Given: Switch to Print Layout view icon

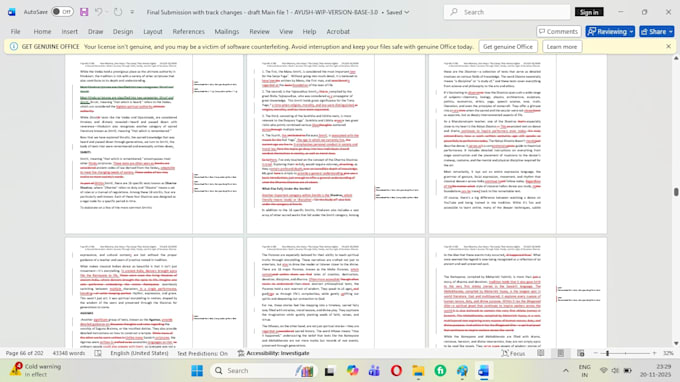Looking at the screenshot, I should [561, 353].
